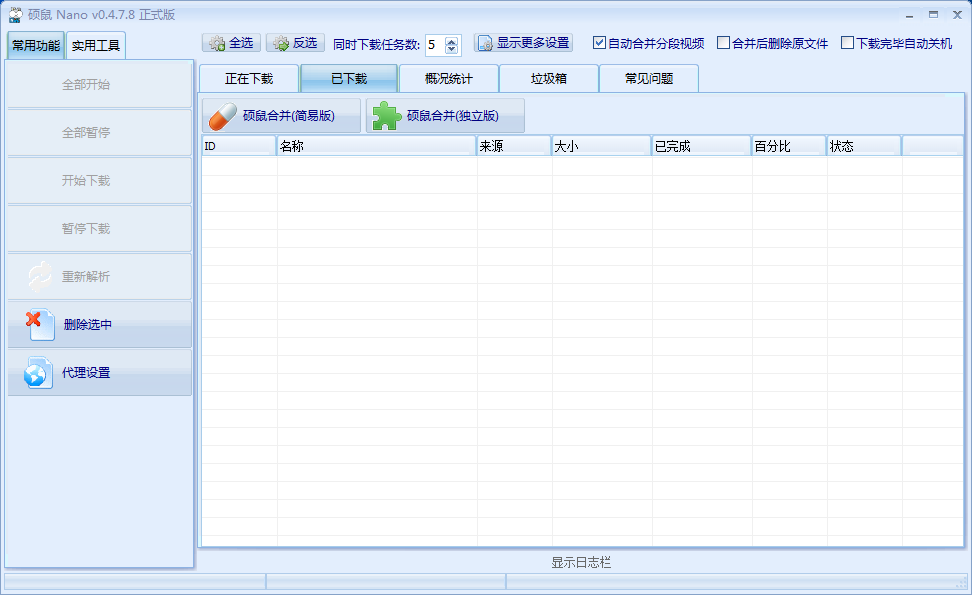Enable 合并后删除原文件 checkbox

[723, 43]
